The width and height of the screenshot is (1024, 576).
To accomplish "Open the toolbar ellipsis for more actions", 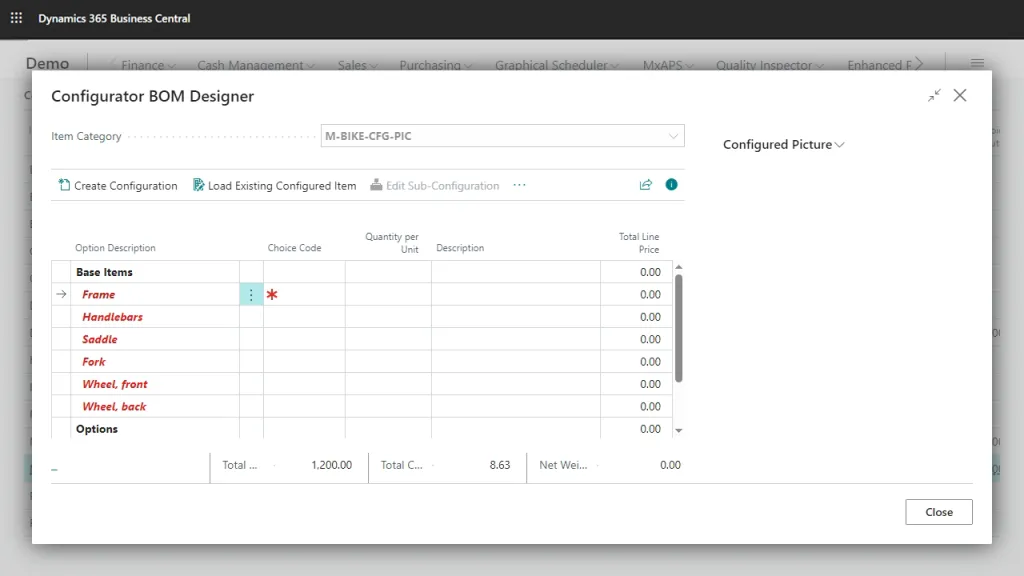I will (x=519, y=185).
